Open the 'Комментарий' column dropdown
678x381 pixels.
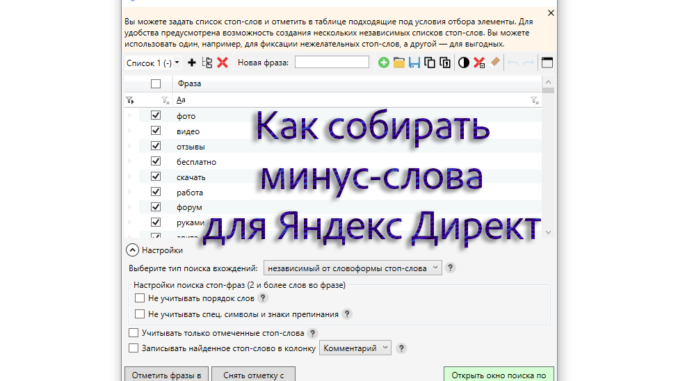click(x=355, y=348)
